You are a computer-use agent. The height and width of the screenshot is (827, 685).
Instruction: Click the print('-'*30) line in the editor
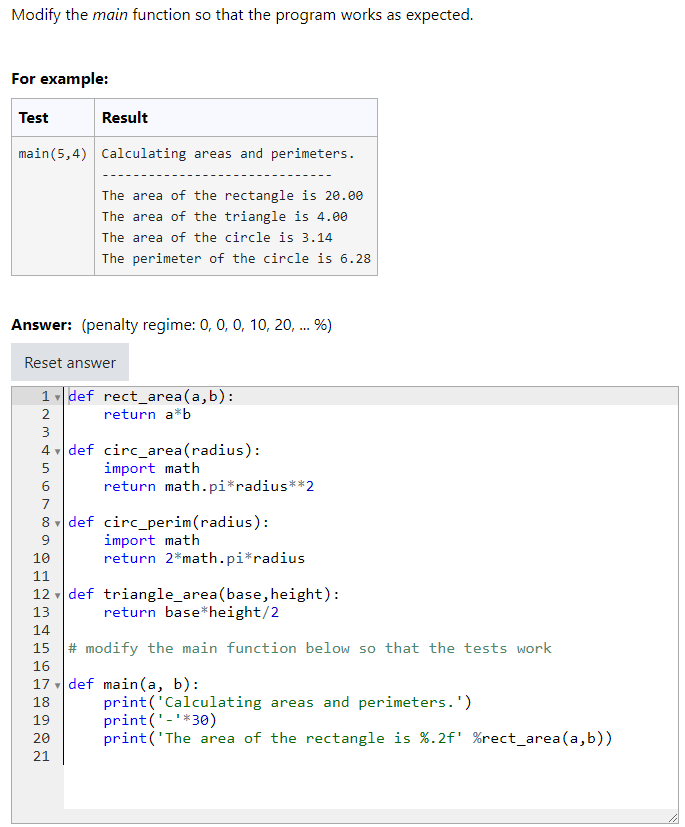click(160, 720)
